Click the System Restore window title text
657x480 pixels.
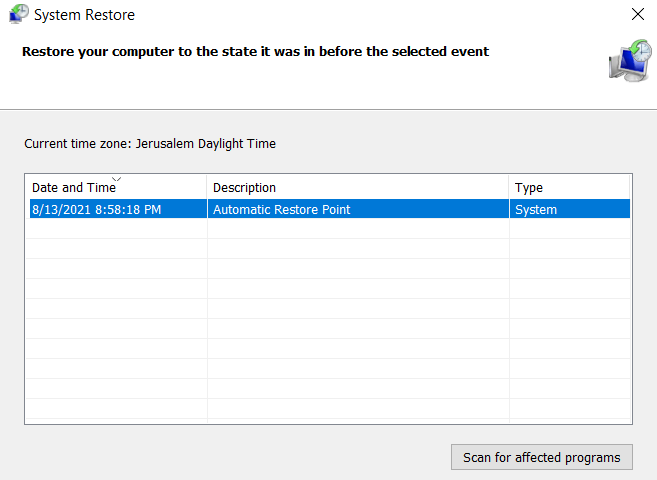click(84, 15)
